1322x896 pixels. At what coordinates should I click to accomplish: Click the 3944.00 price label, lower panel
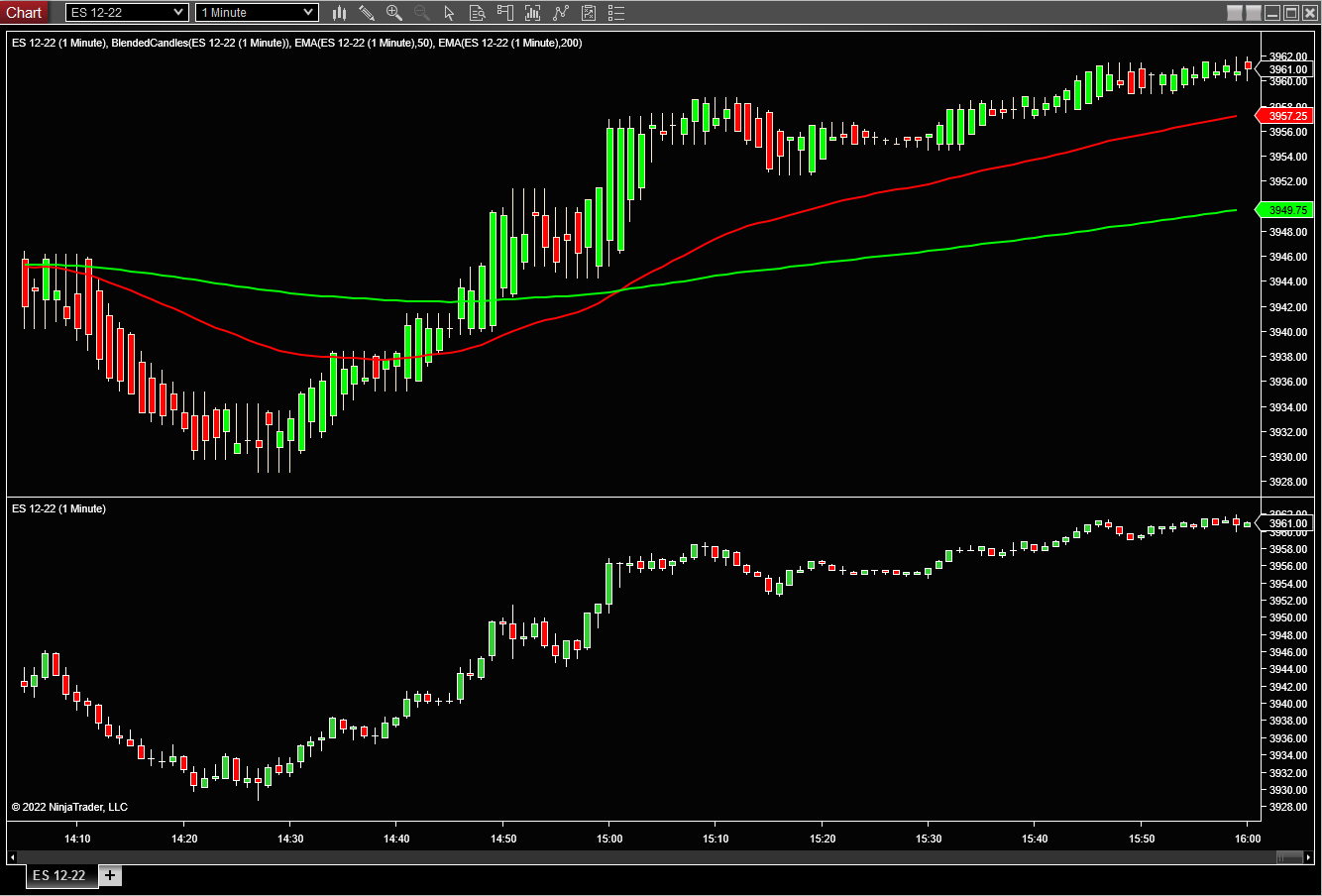(1288, 669)
